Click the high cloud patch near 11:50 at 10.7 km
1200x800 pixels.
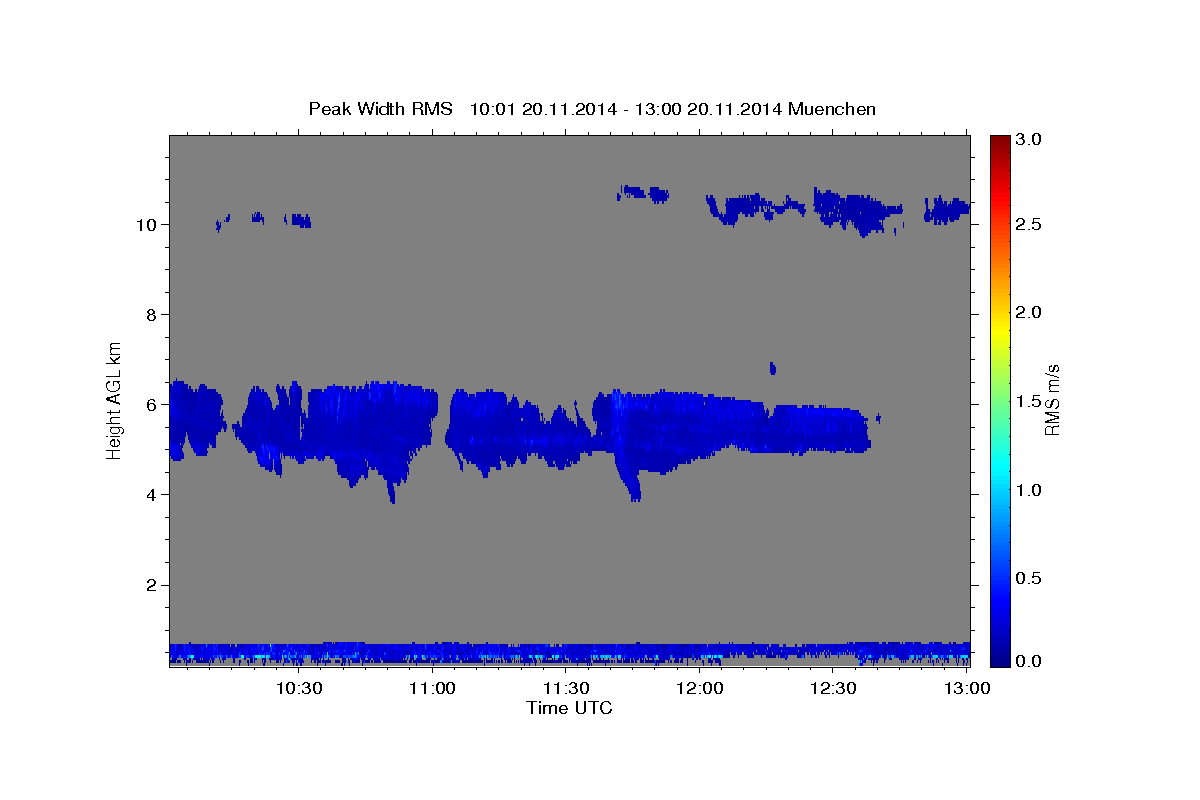click(644, 193)
